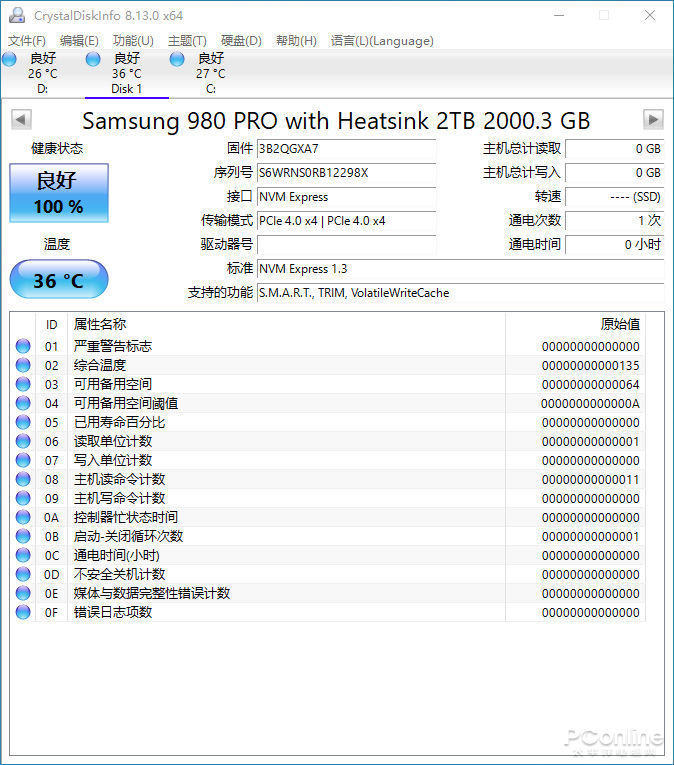The width and height of the screenshot is (674, 765).
Task: Click the 标准 field NVM Express 1.3
Action: [460, 268]
